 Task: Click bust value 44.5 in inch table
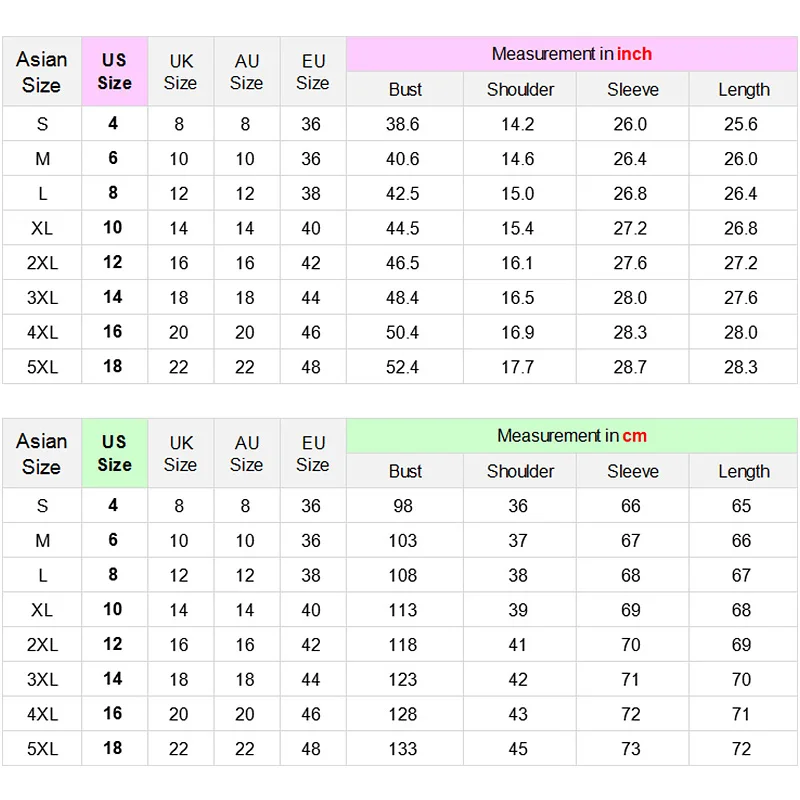pyautogui.click(x=403, y=228)
